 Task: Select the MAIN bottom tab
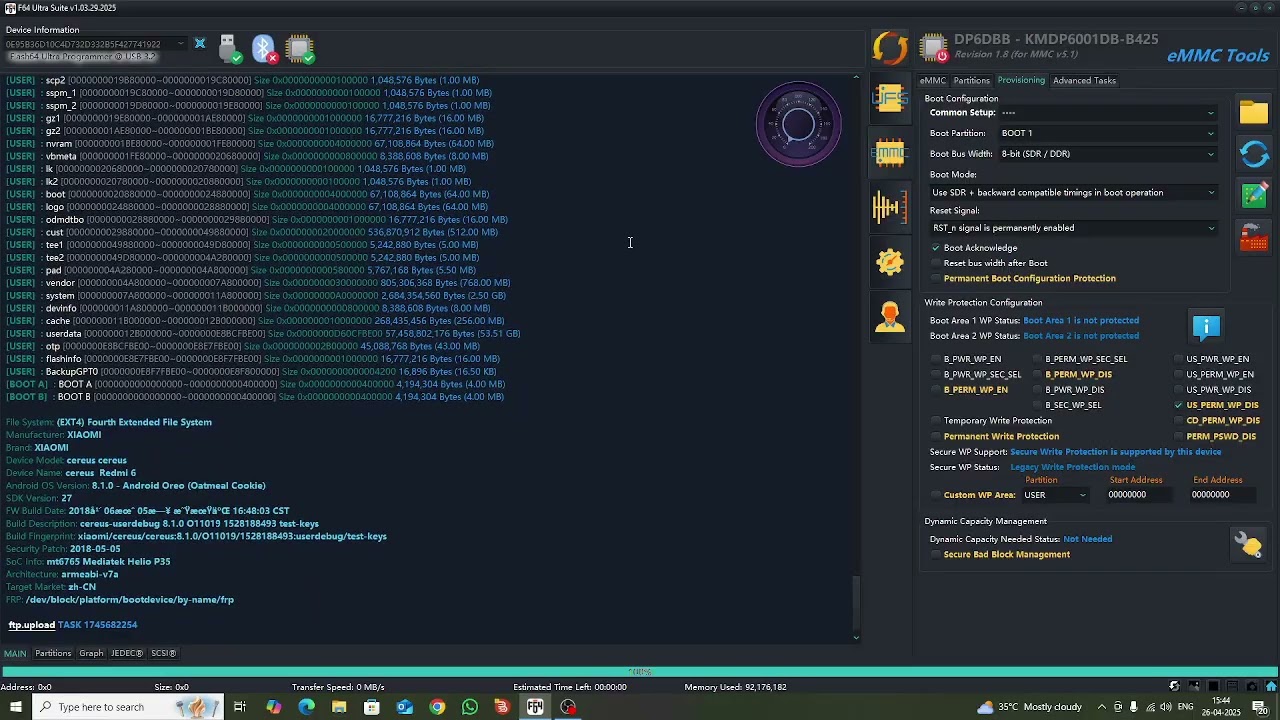tap(15, 654)
